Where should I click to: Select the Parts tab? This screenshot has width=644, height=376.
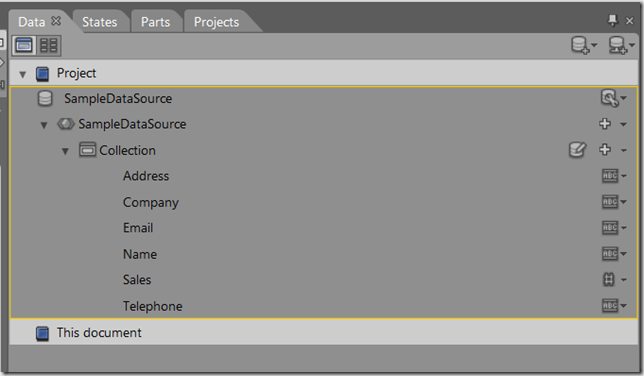click(155, 22)
